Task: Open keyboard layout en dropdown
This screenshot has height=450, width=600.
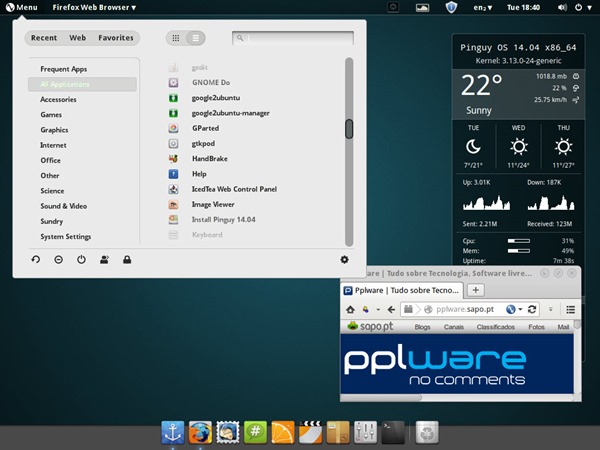Action: click(x=483, y=7)
